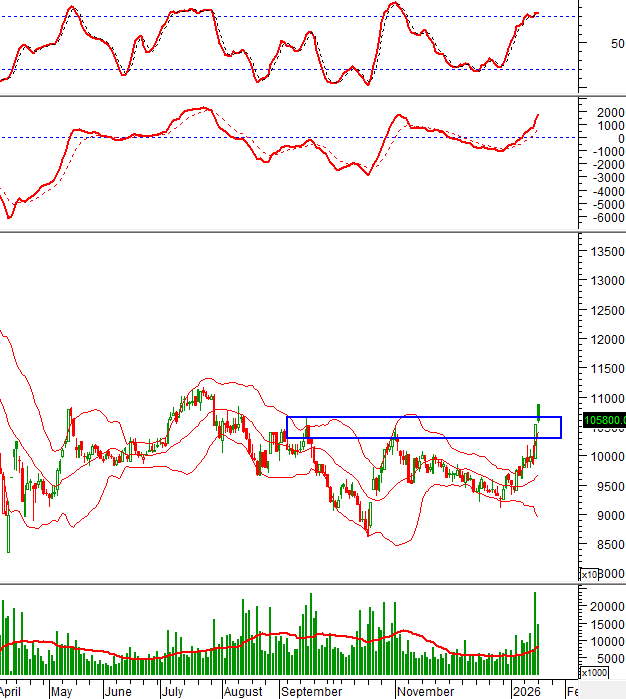Viewport: 626px width, 699px height.
Task: Click the 12000 price axis label
Action: coord(604,340)
